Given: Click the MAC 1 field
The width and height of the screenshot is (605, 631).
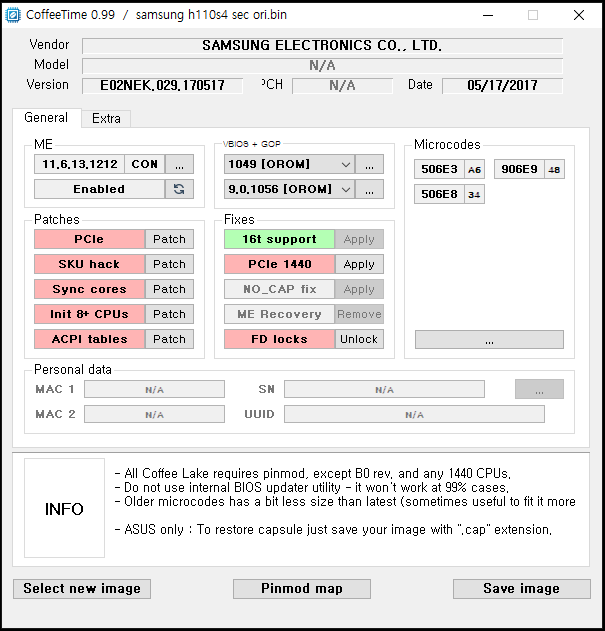Looking at the screenshot, I should tap(155, 390).
